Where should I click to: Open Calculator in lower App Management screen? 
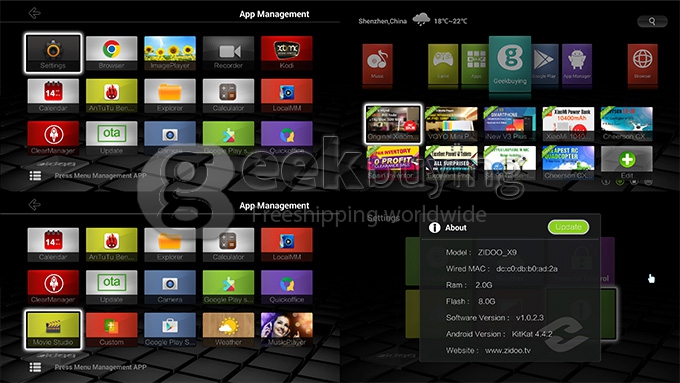coord(229,245)
